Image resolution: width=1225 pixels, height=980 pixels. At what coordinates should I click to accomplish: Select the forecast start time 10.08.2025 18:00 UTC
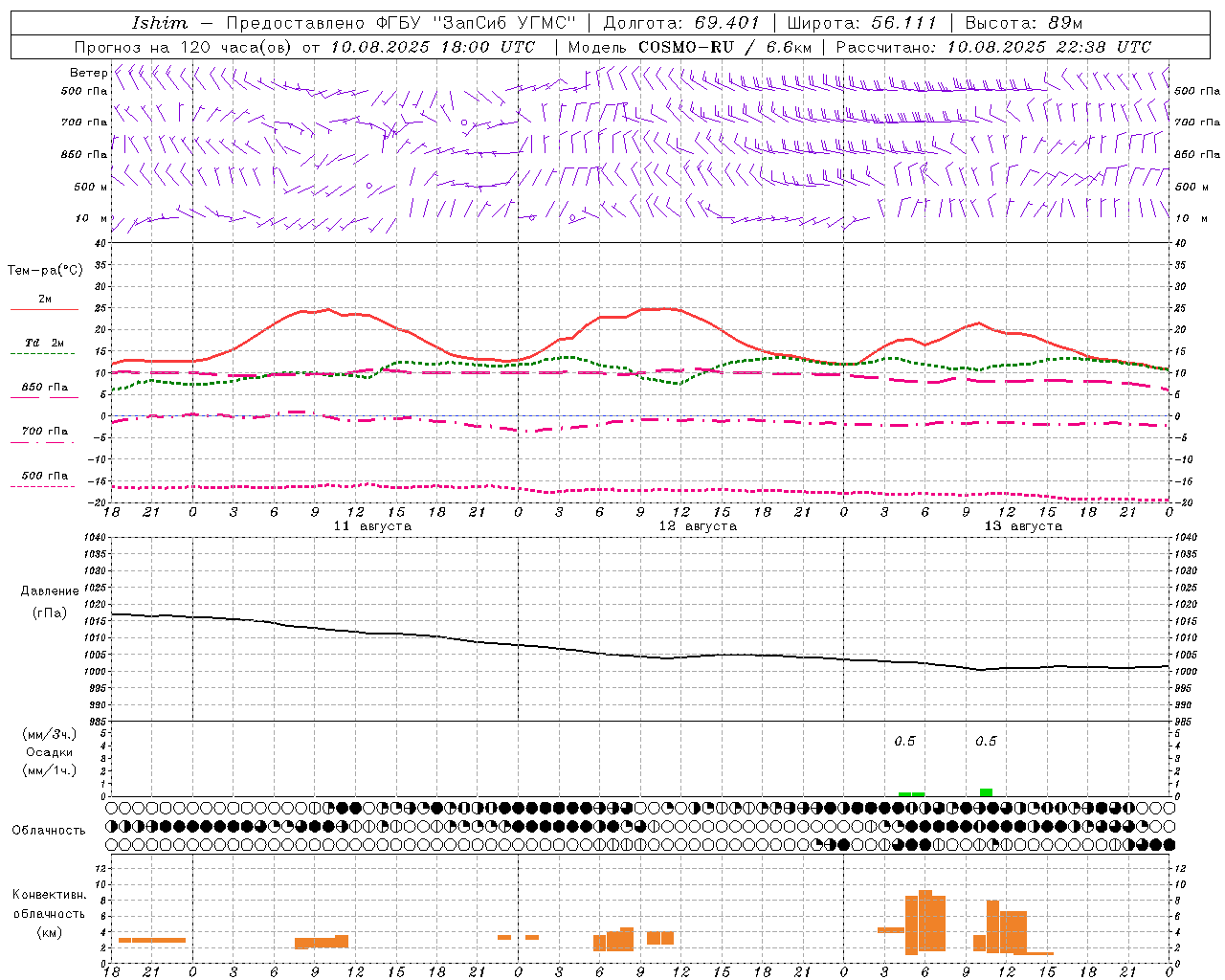[x=434, y=47]
